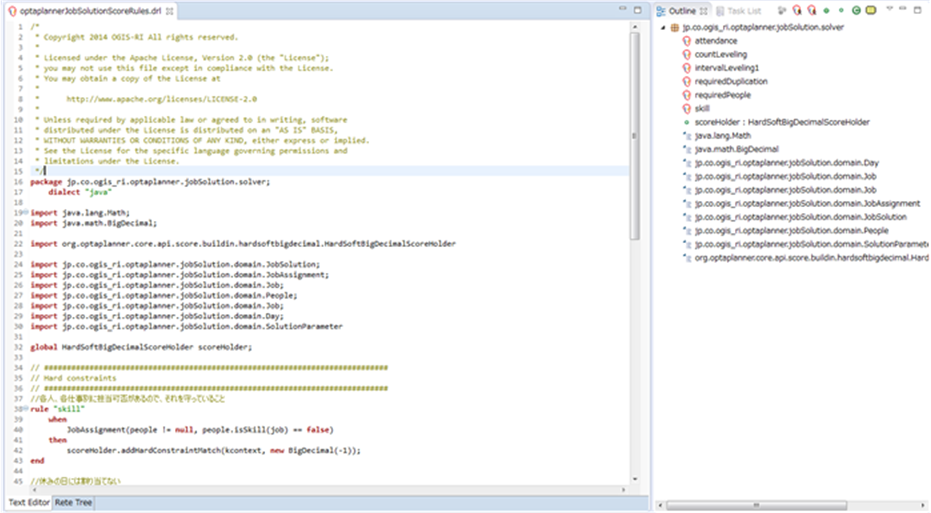Click the dialect "java" line
This screenshot has width=931, height=513.
coord(80,192)
